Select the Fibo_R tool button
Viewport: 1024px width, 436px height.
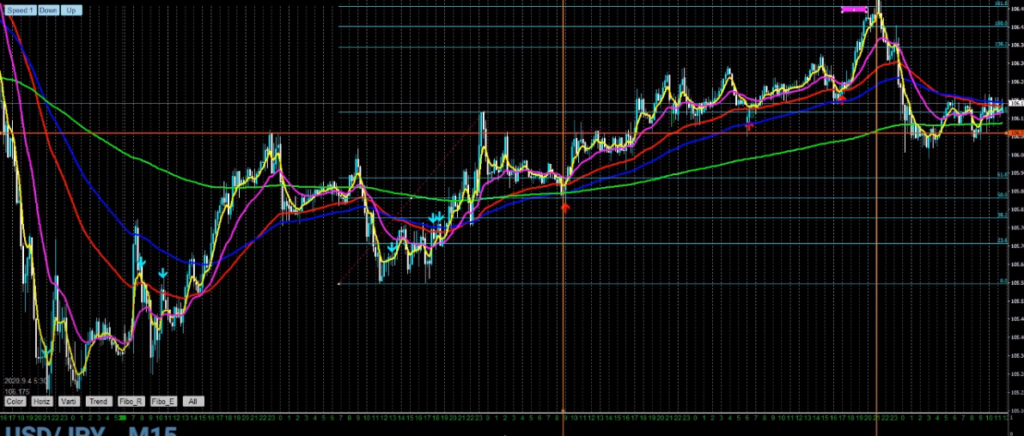point(131,401)
